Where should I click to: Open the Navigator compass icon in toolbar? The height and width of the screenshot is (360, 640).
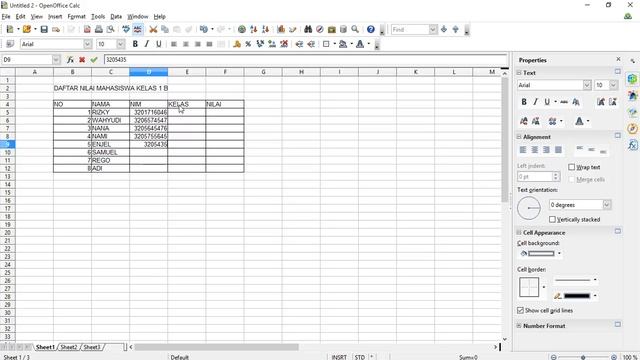click(x=320, y=29)
